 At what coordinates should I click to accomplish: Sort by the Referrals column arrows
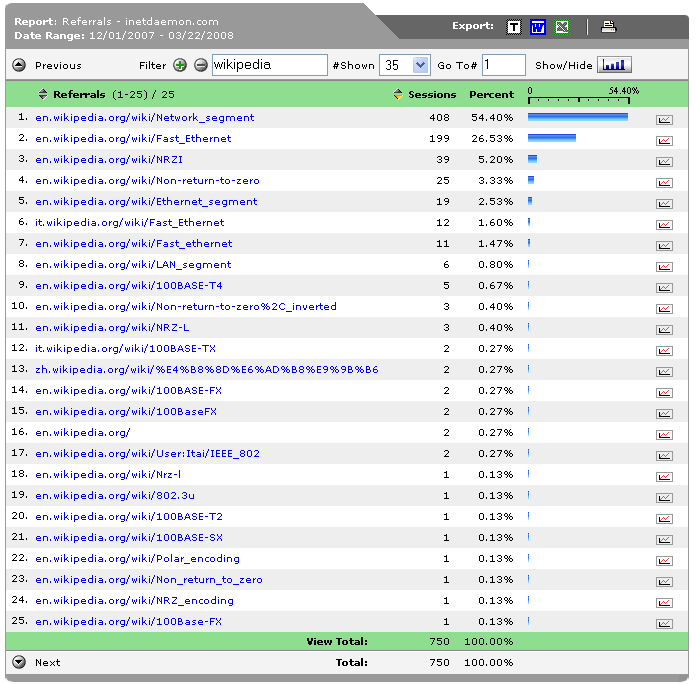click(x=43, y=95)
